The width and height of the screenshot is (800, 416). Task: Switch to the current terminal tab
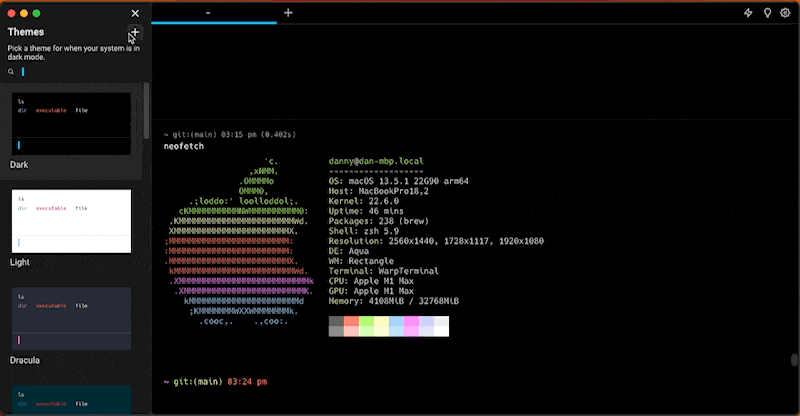pos(214,13)
